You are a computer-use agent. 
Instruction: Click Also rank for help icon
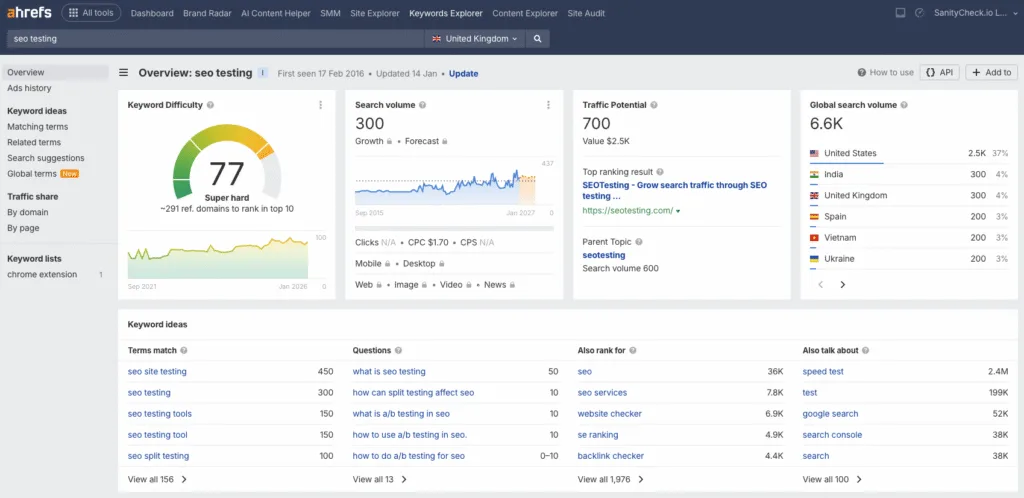(633, 350)
